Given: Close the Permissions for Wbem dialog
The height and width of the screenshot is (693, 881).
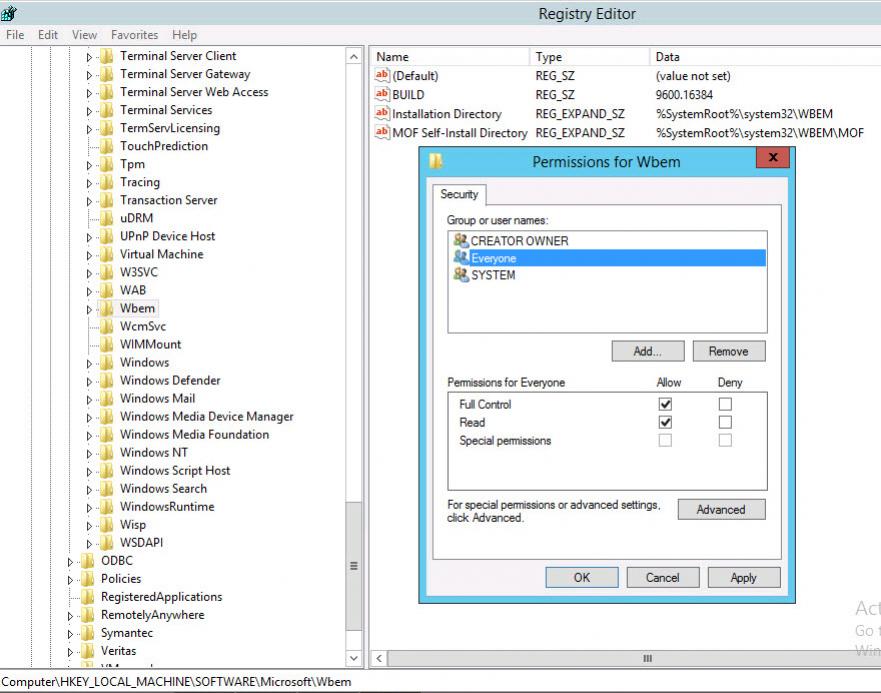Looking at the screenshot, I should coord(773,157).
